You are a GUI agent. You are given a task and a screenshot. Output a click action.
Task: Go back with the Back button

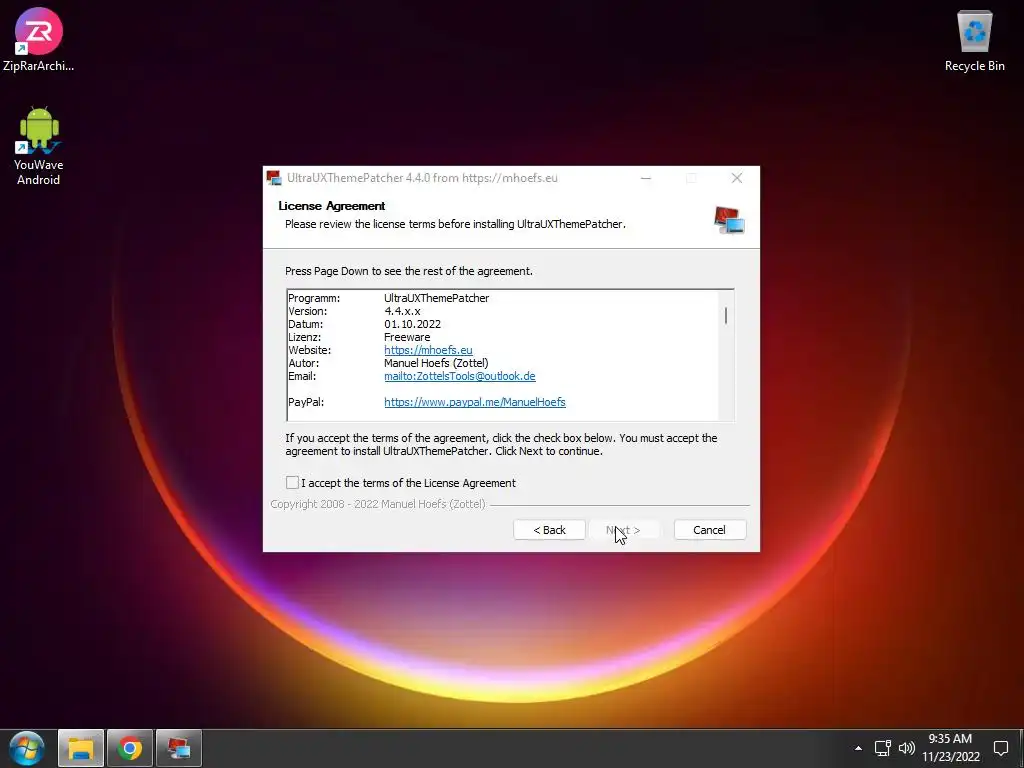549,530
